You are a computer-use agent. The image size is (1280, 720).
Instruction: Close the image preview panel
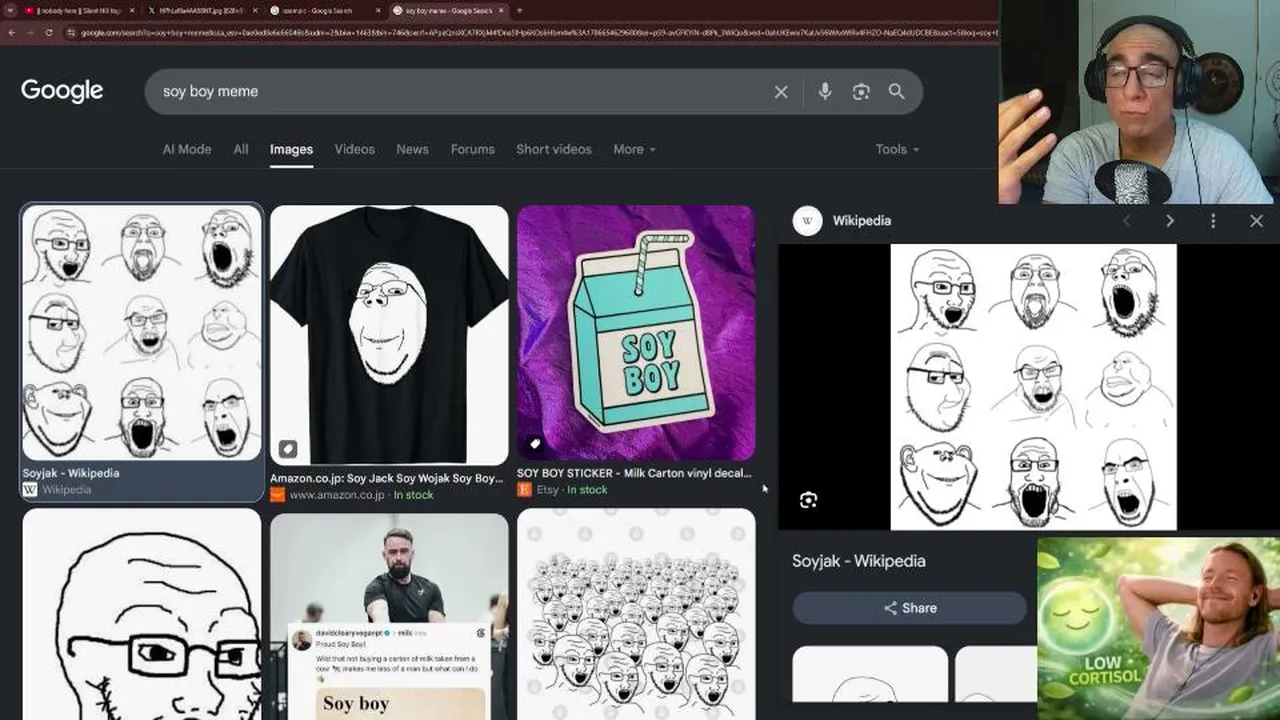pos(1256,221)
